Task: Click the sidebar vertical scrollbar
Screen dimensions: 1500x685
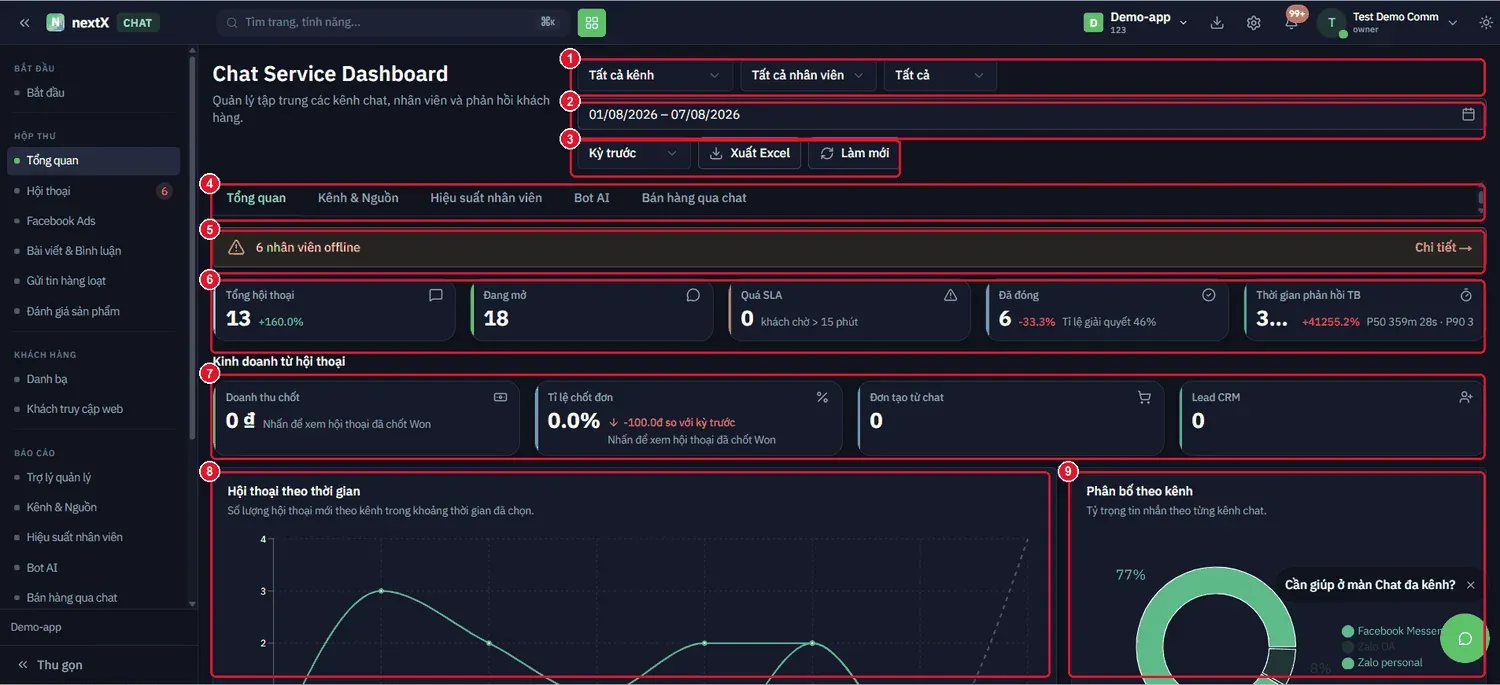Action: click(192, 247)
